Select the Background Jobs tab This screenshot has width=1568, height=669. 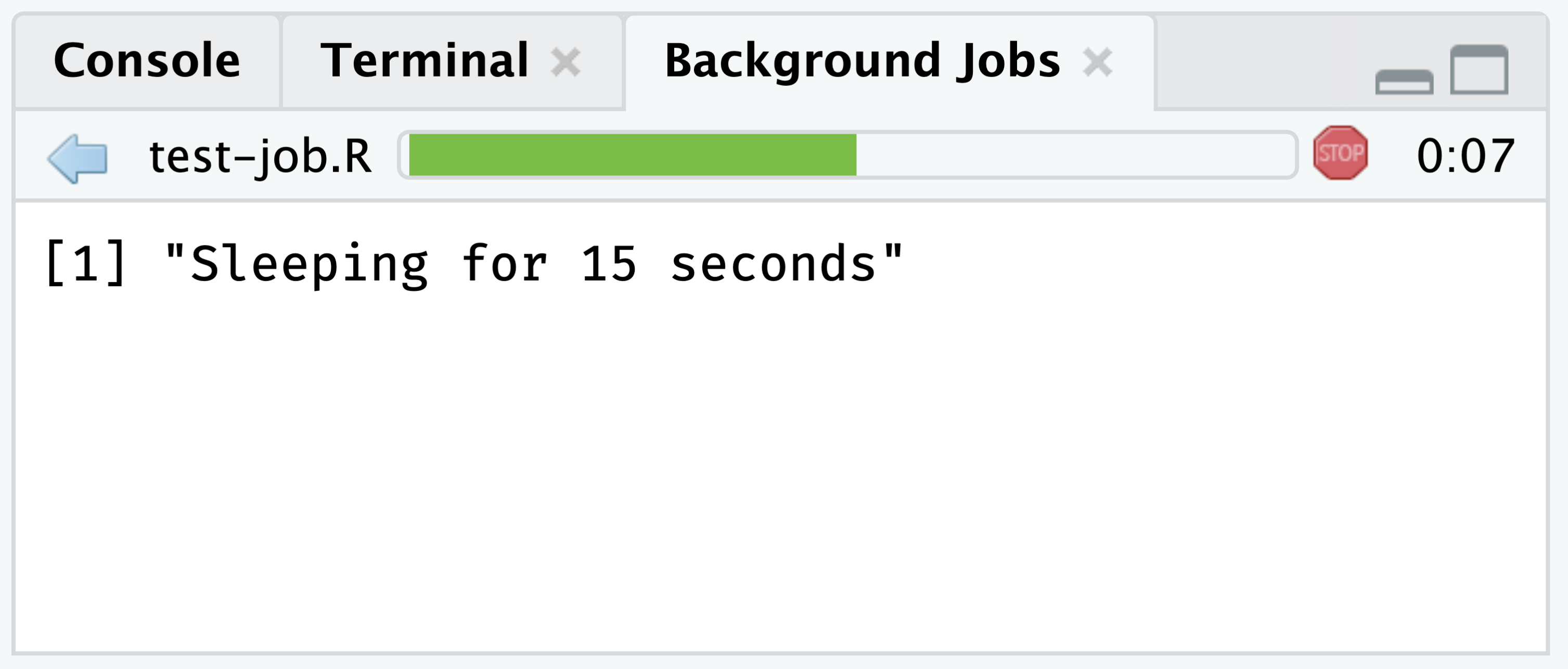862,61
